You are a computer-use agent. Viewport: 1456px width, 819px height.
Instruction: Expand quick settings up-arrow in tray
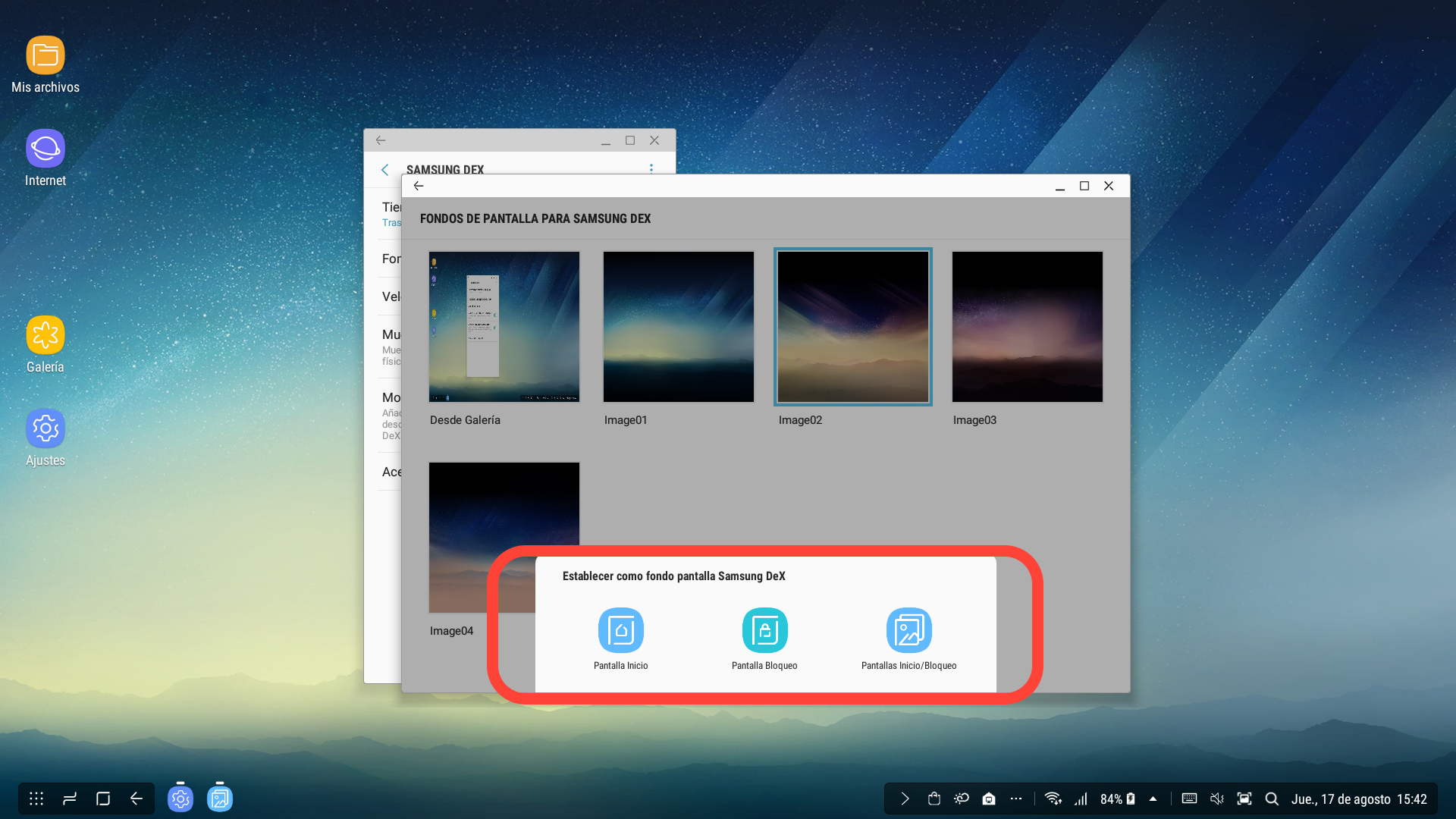[x=1153, y=799]
